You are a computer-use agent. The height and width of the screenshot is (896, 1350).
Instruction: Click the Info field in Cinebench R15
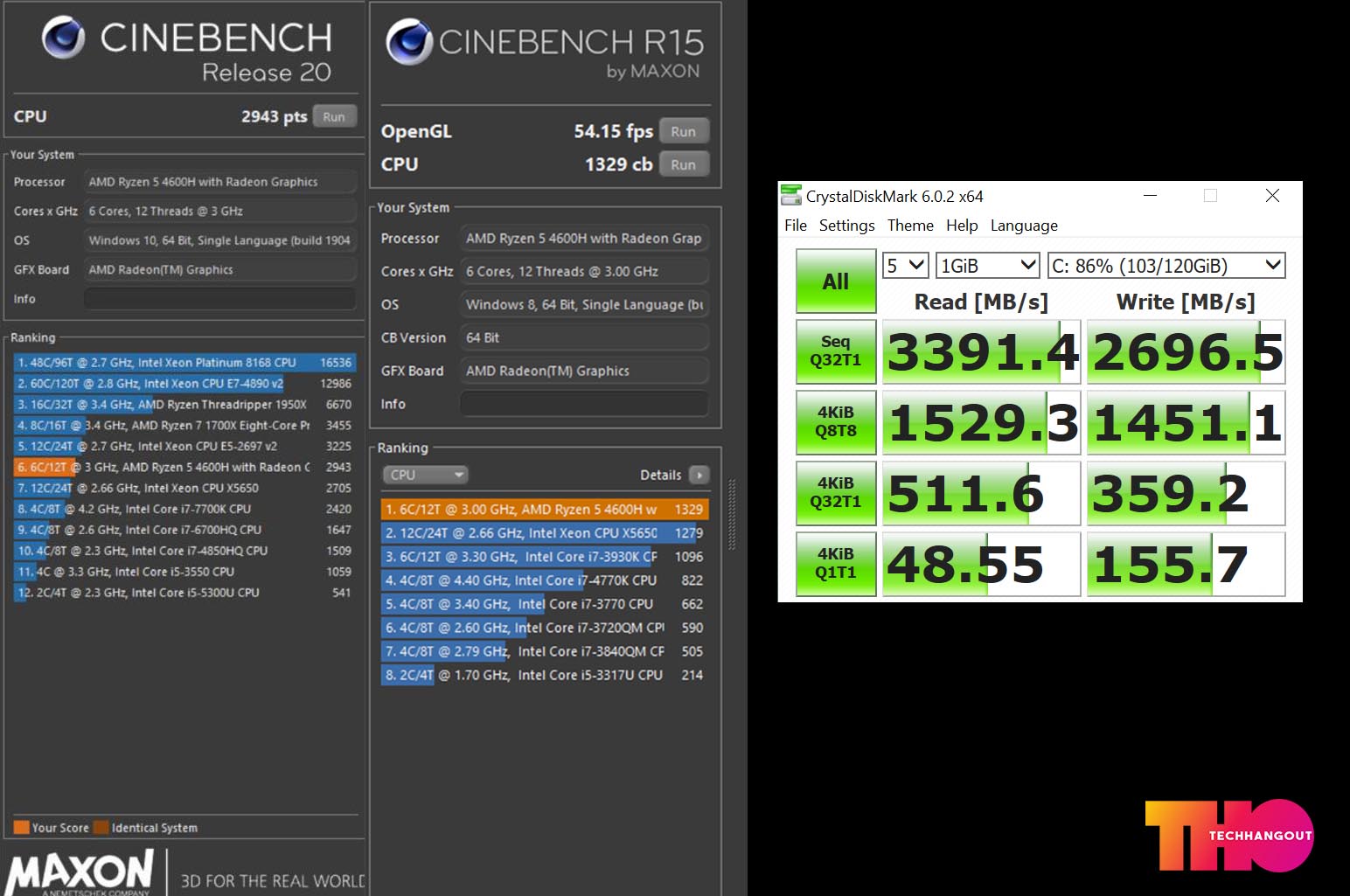pos(584,404)
